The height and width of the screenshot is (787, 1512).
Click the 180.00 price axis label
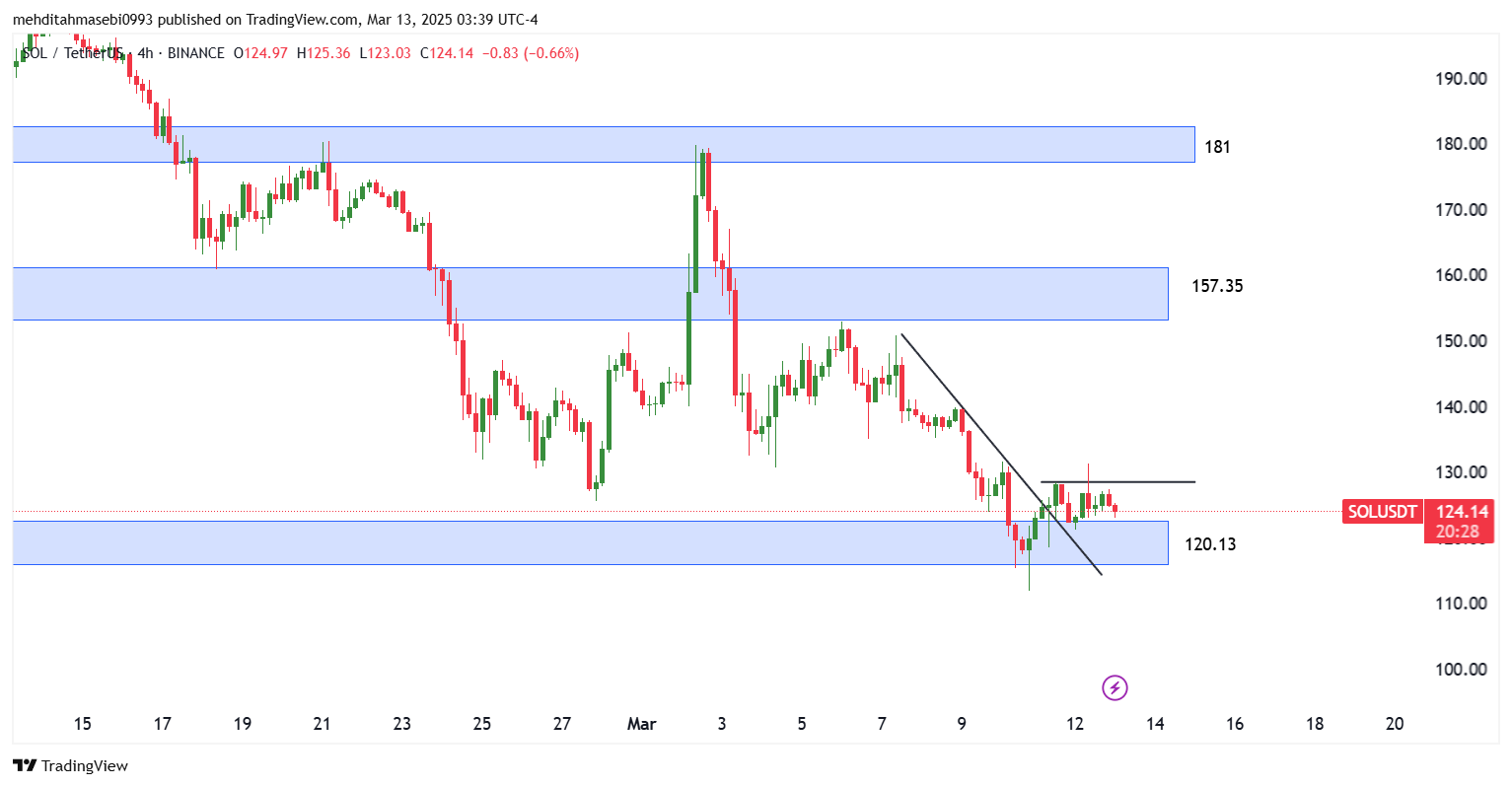click(1462, 144)
